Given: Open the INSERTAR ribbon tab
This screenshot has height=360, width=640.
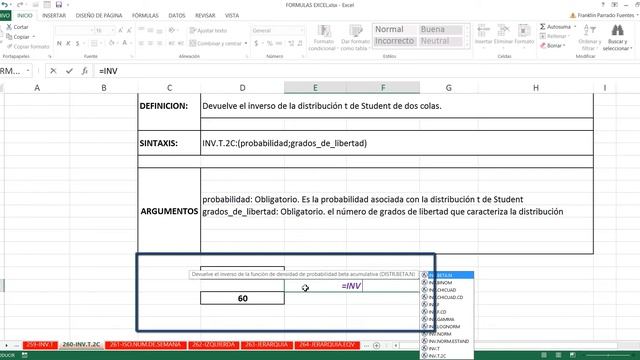Looking at the screenshot, I should click(x=54, y=16).
